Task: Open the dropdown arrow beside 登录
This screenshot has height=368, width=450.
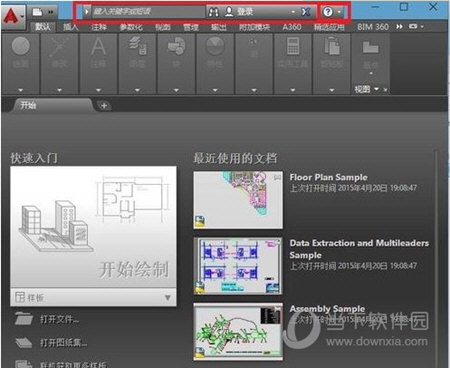Action: point(293,12)
